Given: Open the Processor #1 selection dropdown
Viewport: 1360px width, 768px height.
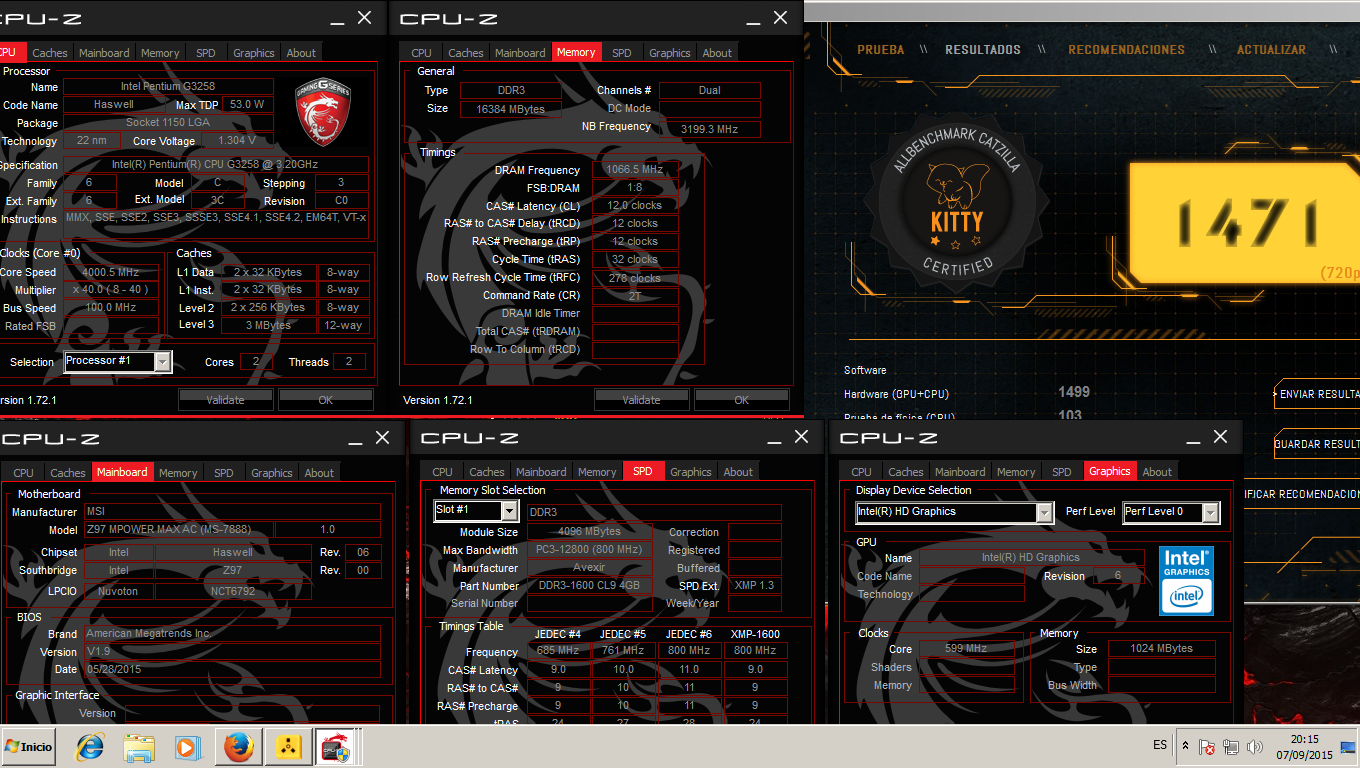Looking at the screenshot, I should point(118,361).
